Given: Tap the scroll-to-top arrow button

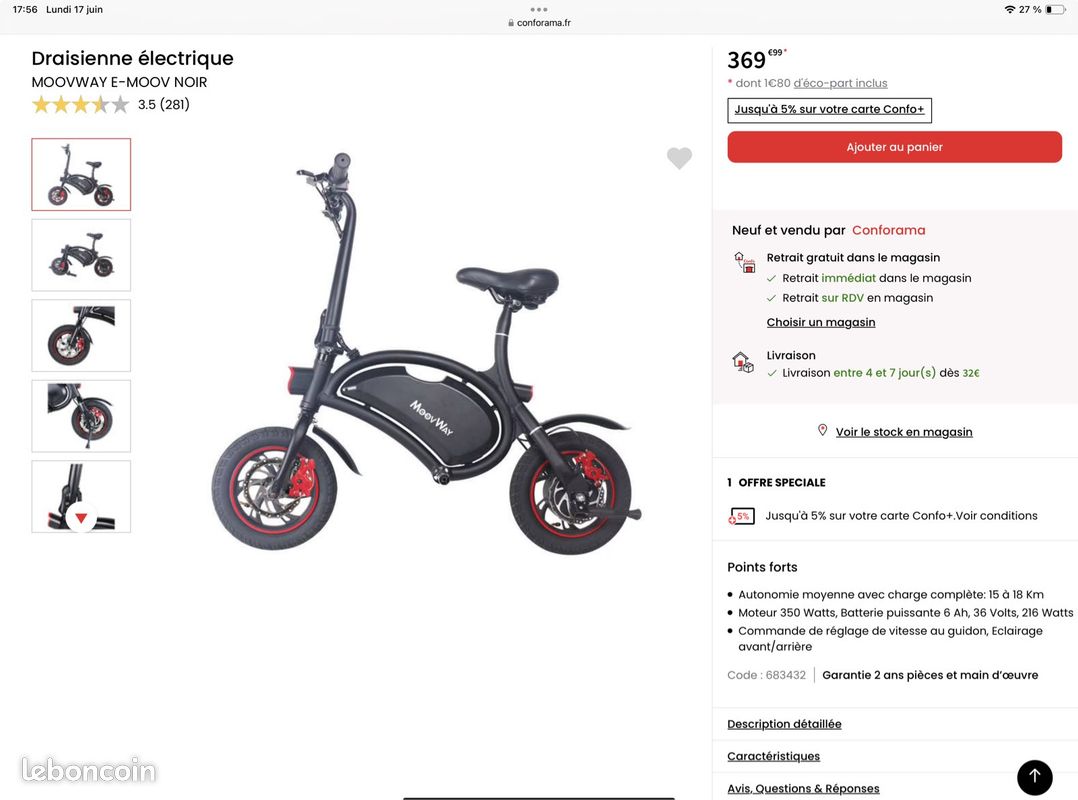Looking at the screenshot, I should [1034, 777].
